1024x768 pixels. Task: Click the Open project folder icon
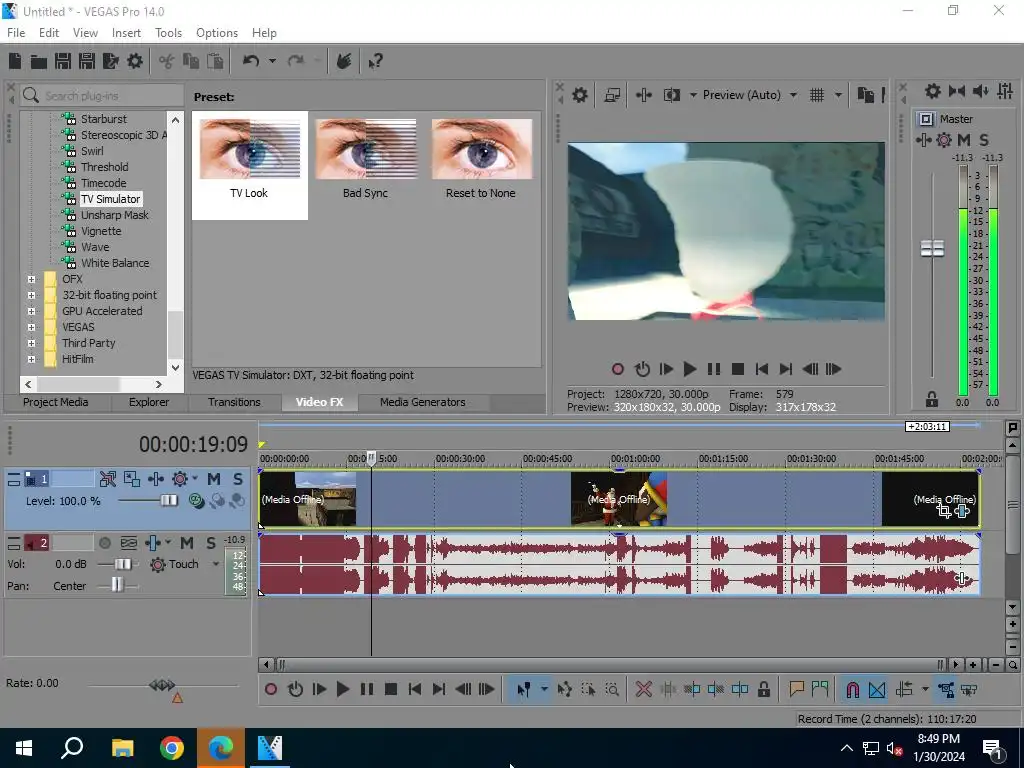pos(39,61)
